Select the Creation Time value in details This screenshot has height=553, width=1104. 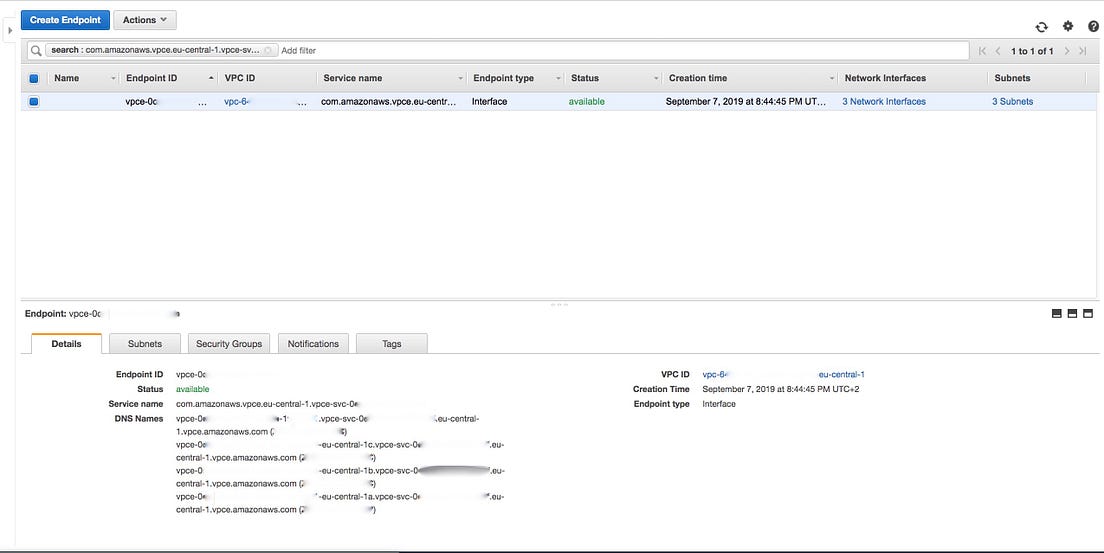(781, 390)
